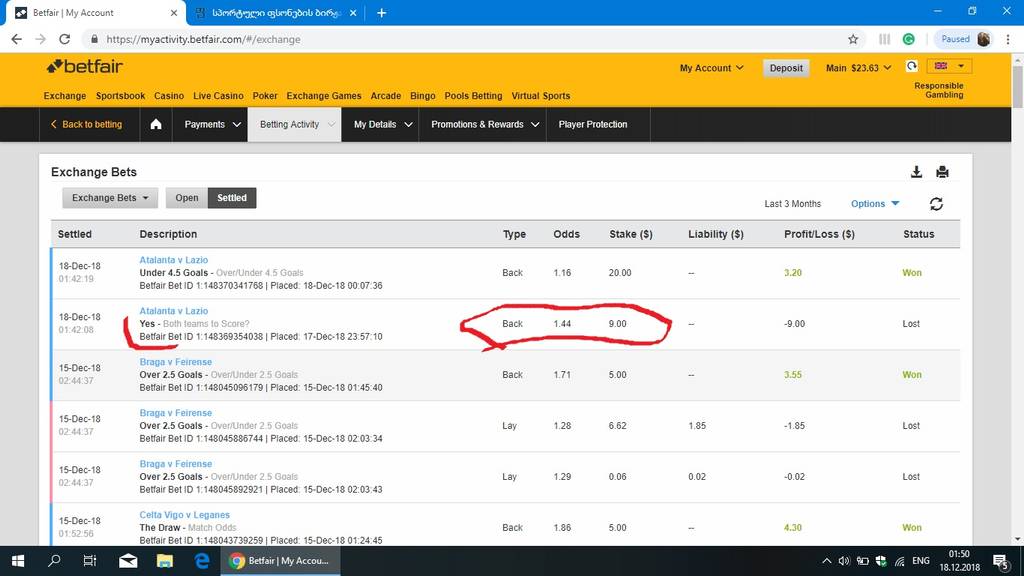The height and width of the screenshot is (576, 1024).
Task: Click the Grammarly extension icon
Action: click(908, 39)
